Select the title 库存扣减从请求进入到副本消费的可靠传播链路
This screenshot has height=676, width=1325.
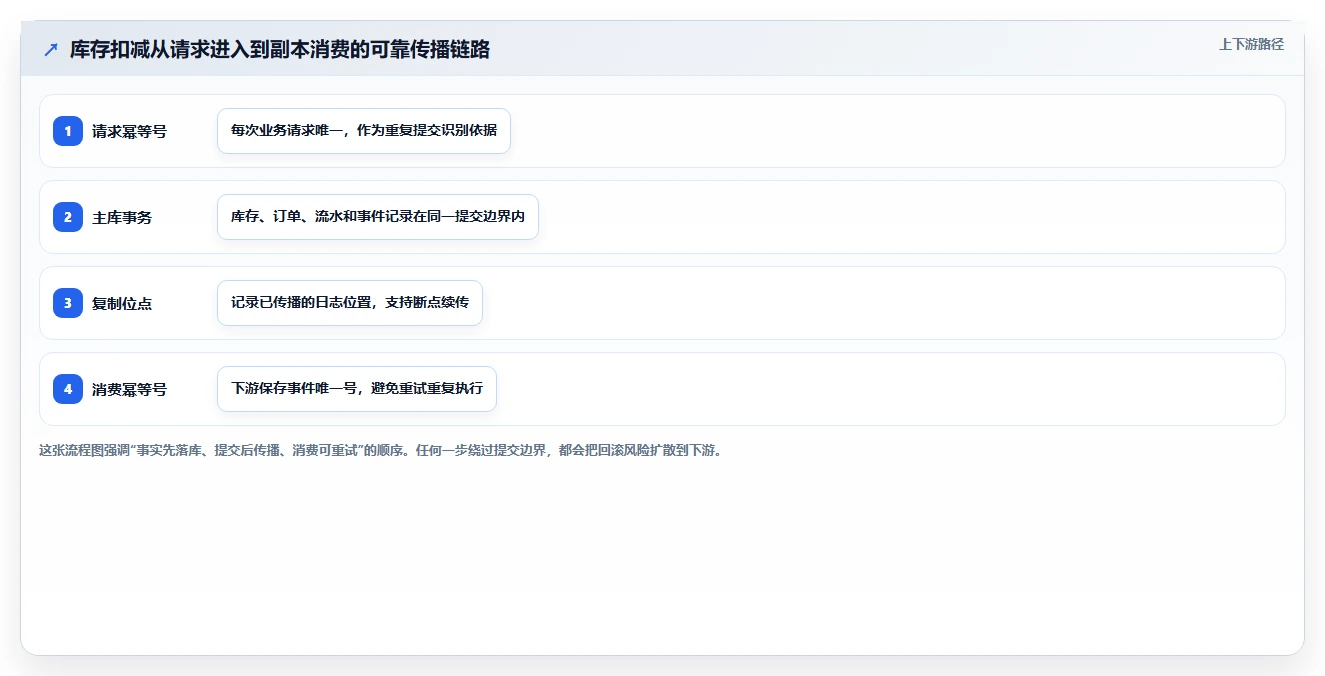[280, 50]
